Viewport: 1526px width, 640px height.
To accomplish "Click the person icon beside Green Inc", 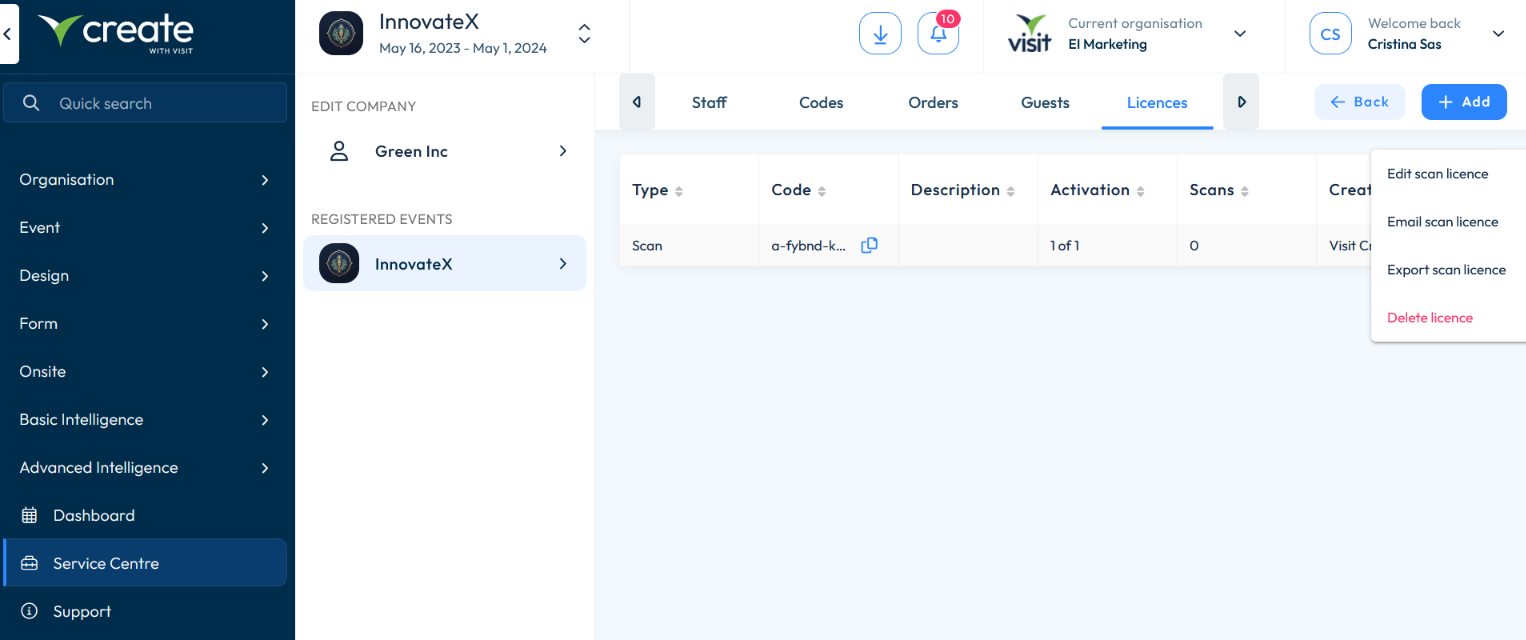I will pos(339,151).
